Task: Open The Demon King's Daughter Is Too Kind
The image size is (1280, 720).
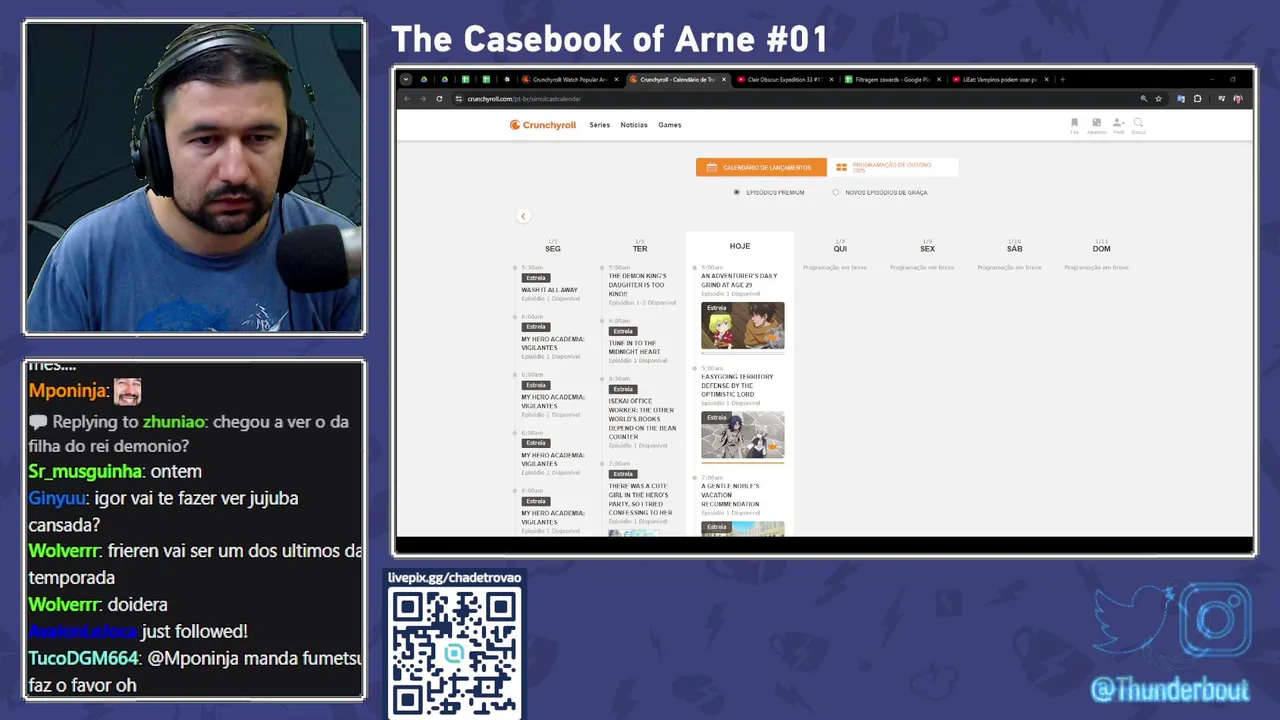Action: pos(637,285)
